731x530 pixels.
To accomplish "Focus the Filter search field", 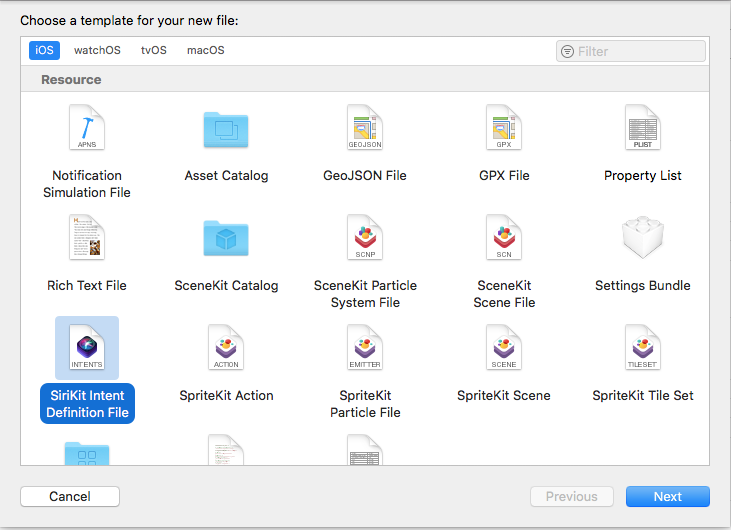I will (x=639, y=51).
